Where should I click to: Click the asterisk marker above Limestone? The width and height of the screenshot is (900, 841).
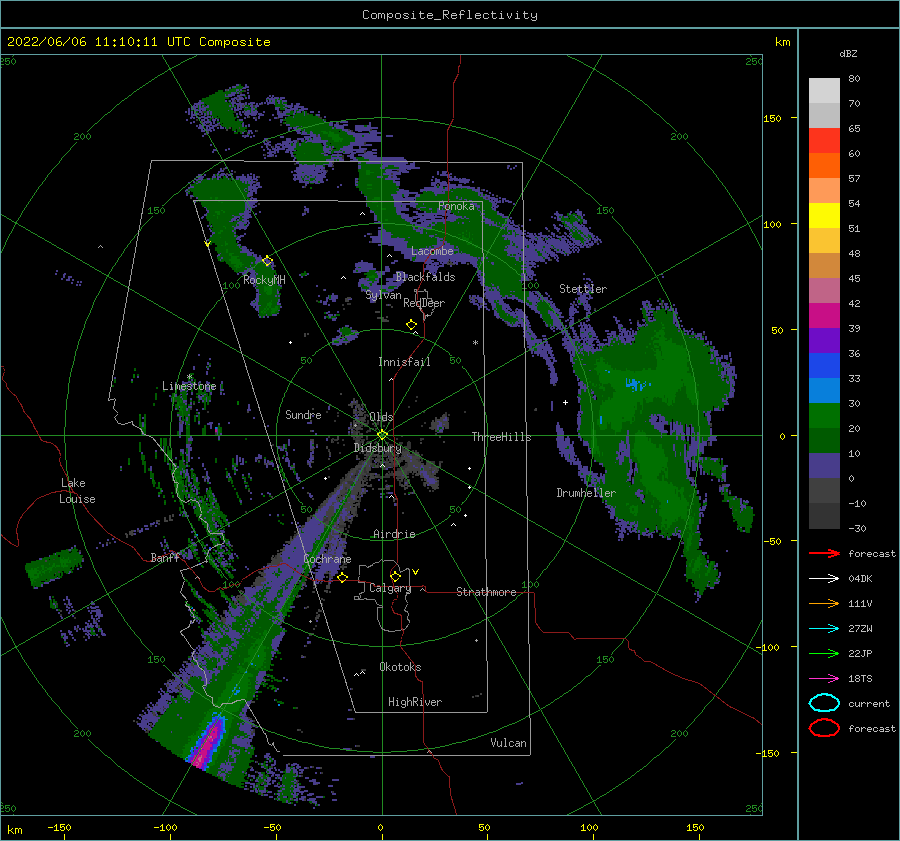[189, 377]
